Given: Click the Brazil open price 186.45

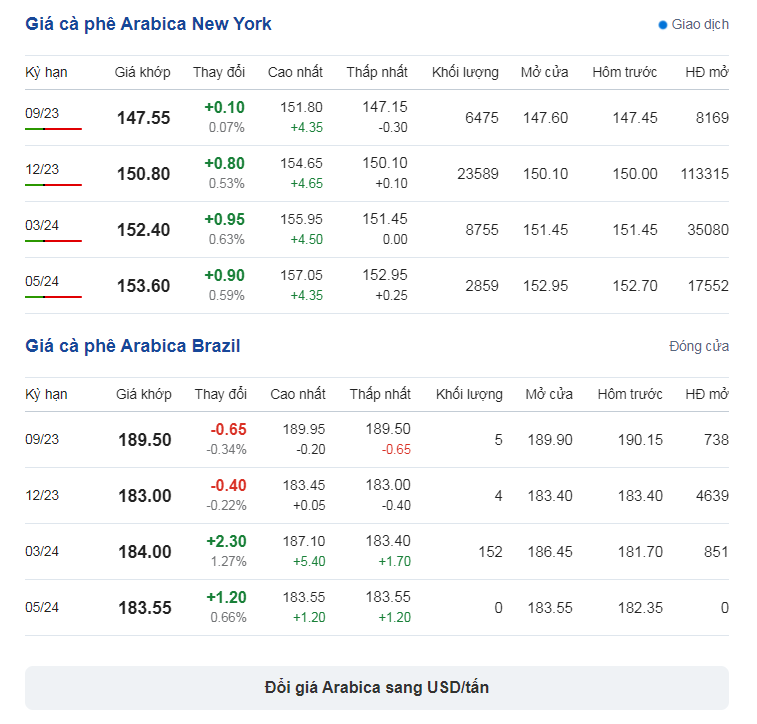Looking at the screenshot, I should click(x=550, y=552).
